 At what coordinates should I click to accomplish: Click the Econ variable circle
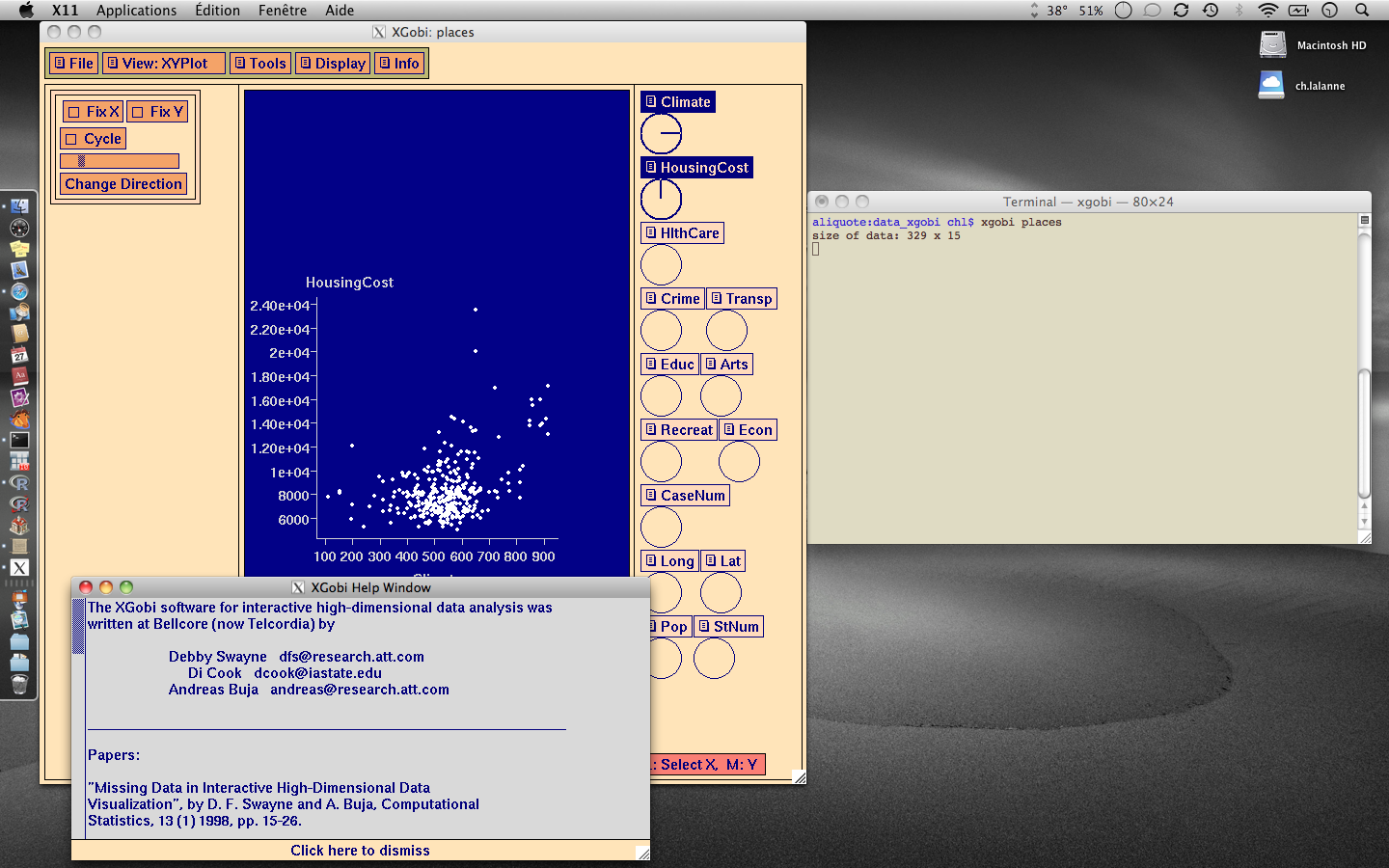click(739, 462)
